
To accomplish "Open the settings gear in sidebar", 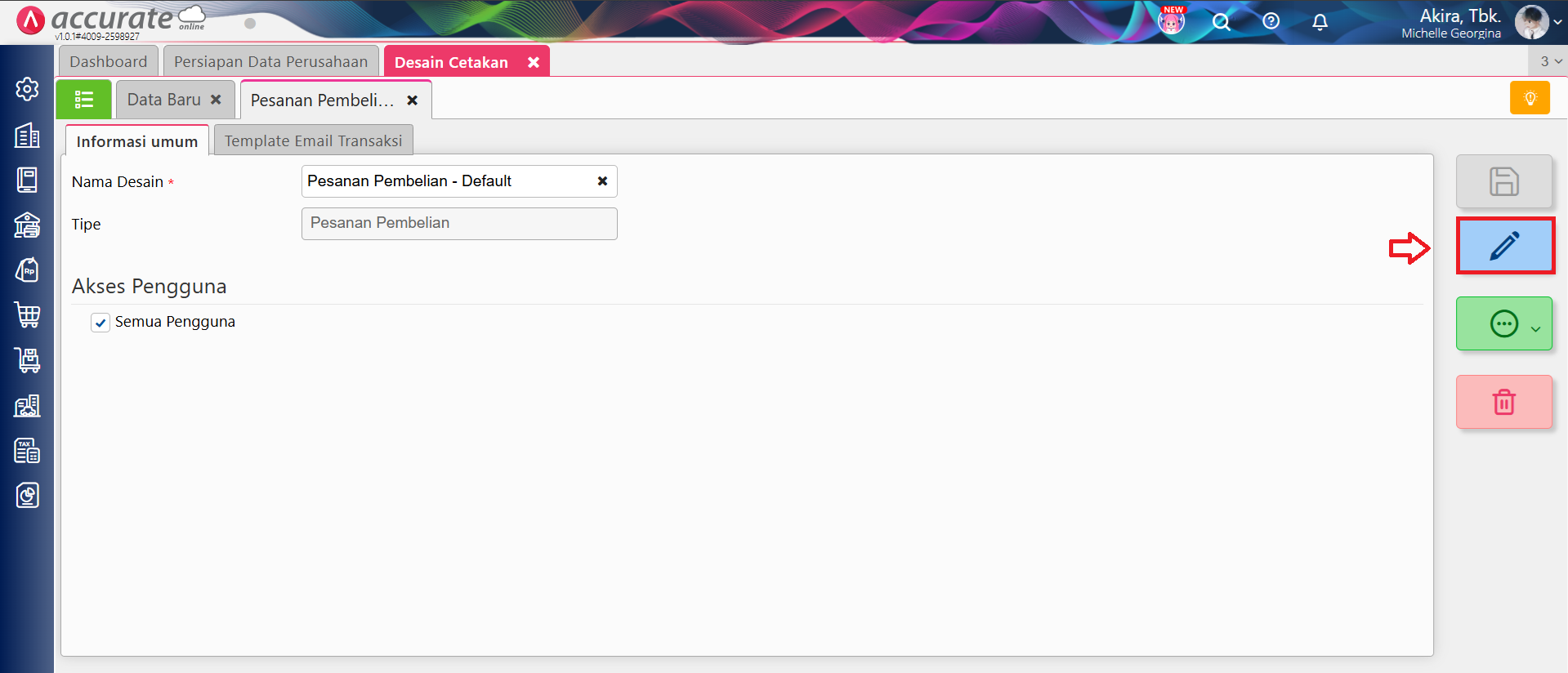I will tap(27, 89).
